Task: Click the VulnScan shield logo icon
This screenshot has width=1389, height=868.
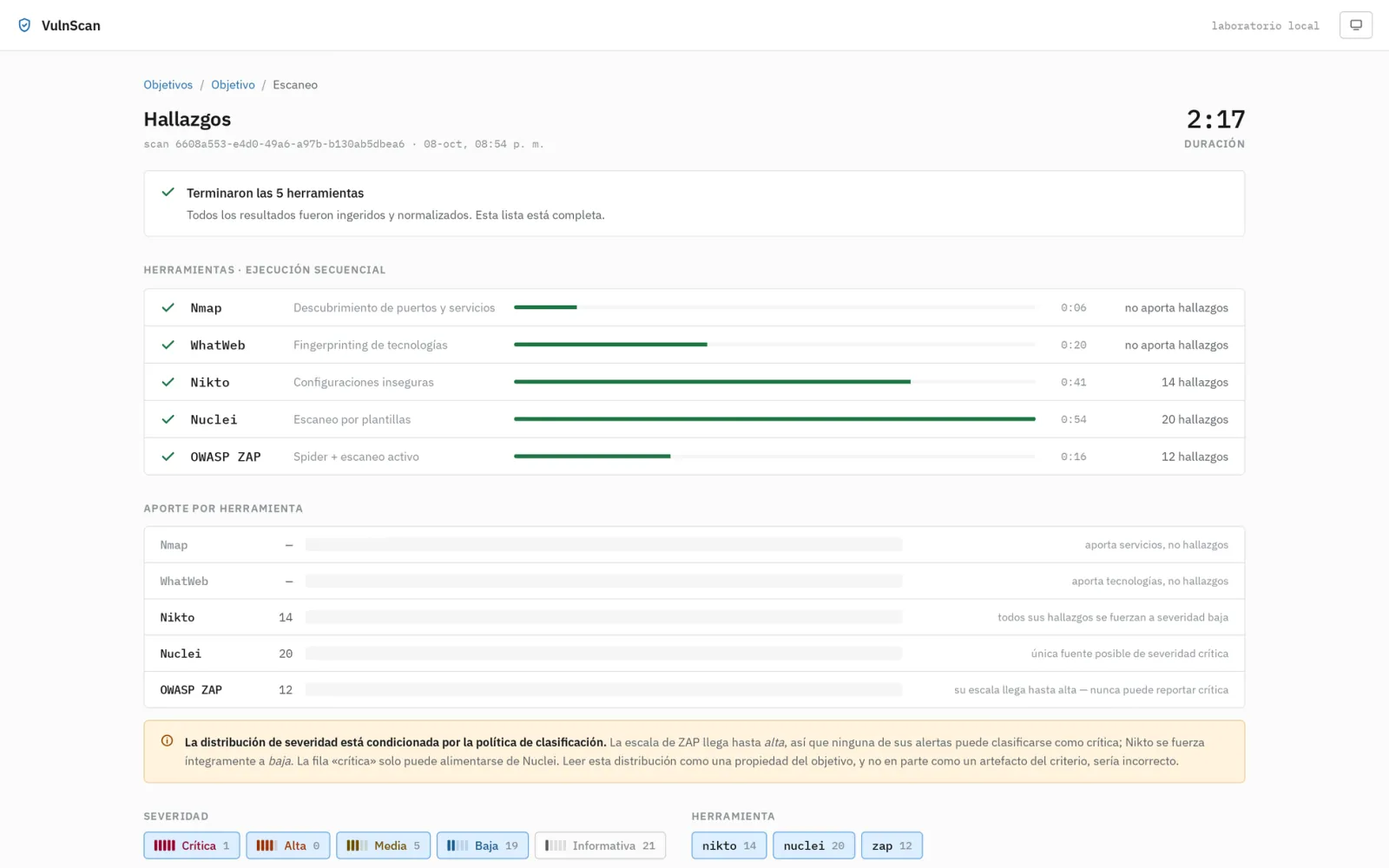Action: (x=24, y=25)
